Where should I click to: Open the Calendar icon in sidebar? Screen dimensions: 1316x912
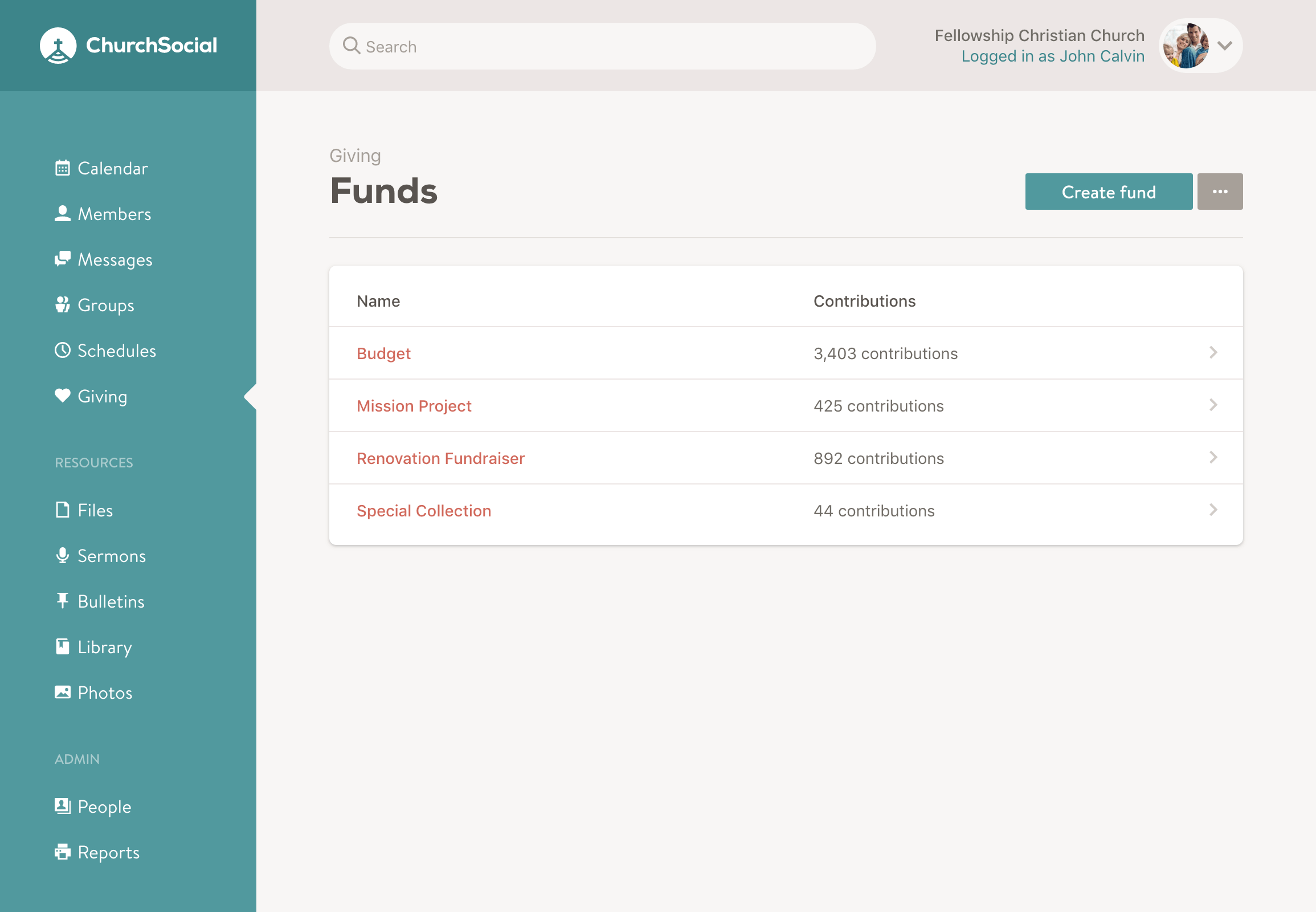click(62, 168)
